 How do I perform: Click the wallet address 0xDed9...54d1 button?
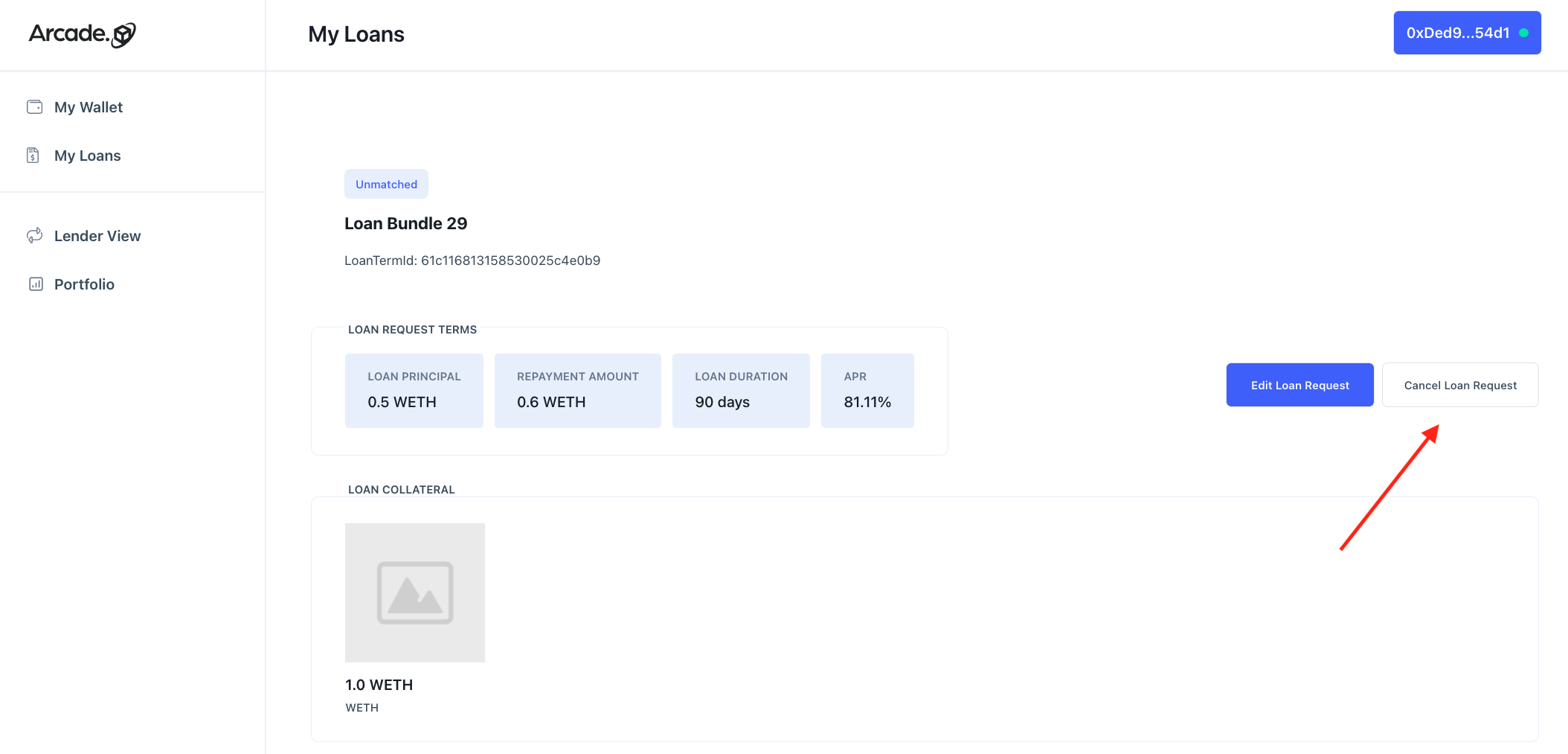[x=1467, y=33]
